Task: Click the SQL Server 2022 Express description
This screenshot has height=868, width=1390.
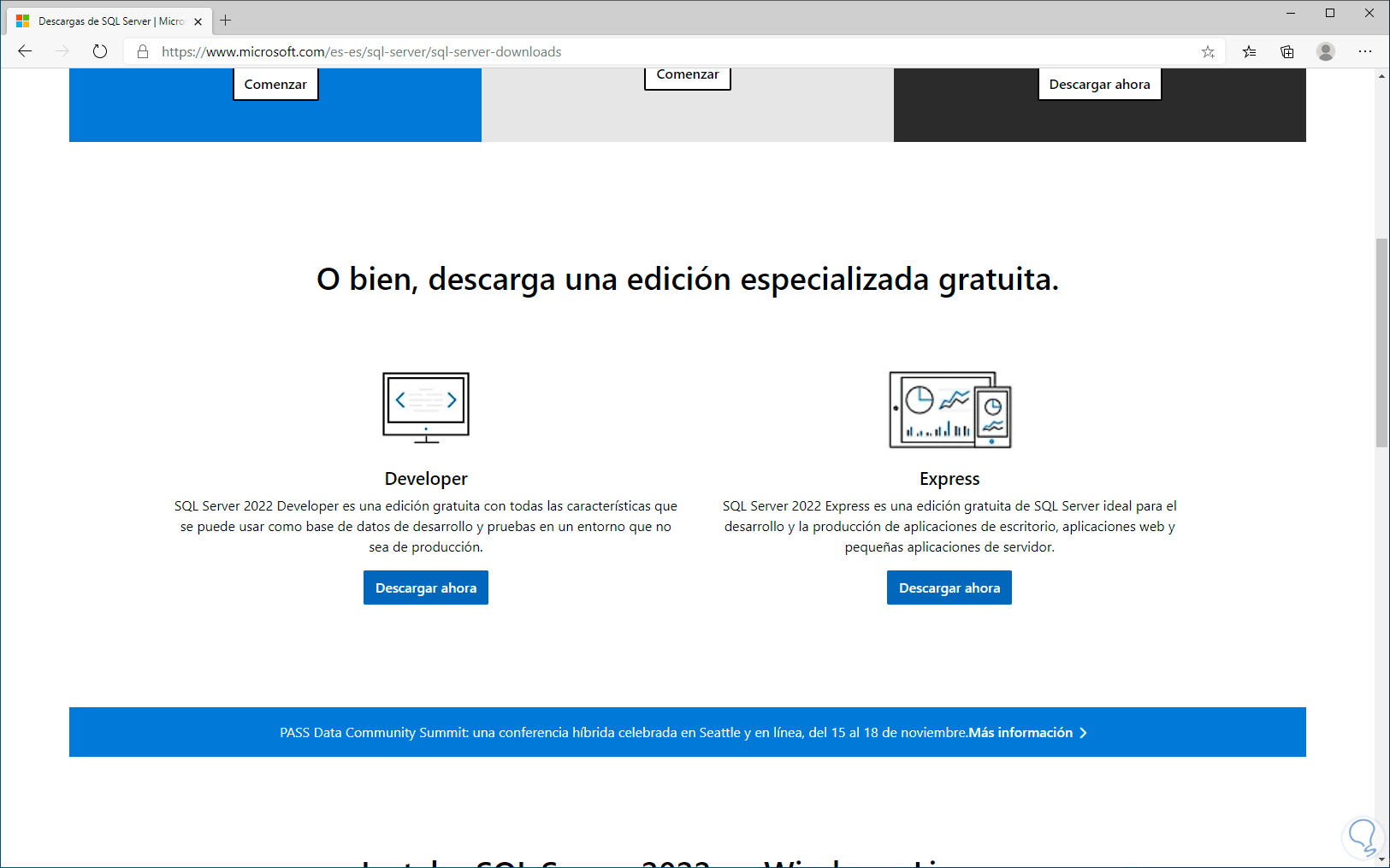Action: point(949,526)
